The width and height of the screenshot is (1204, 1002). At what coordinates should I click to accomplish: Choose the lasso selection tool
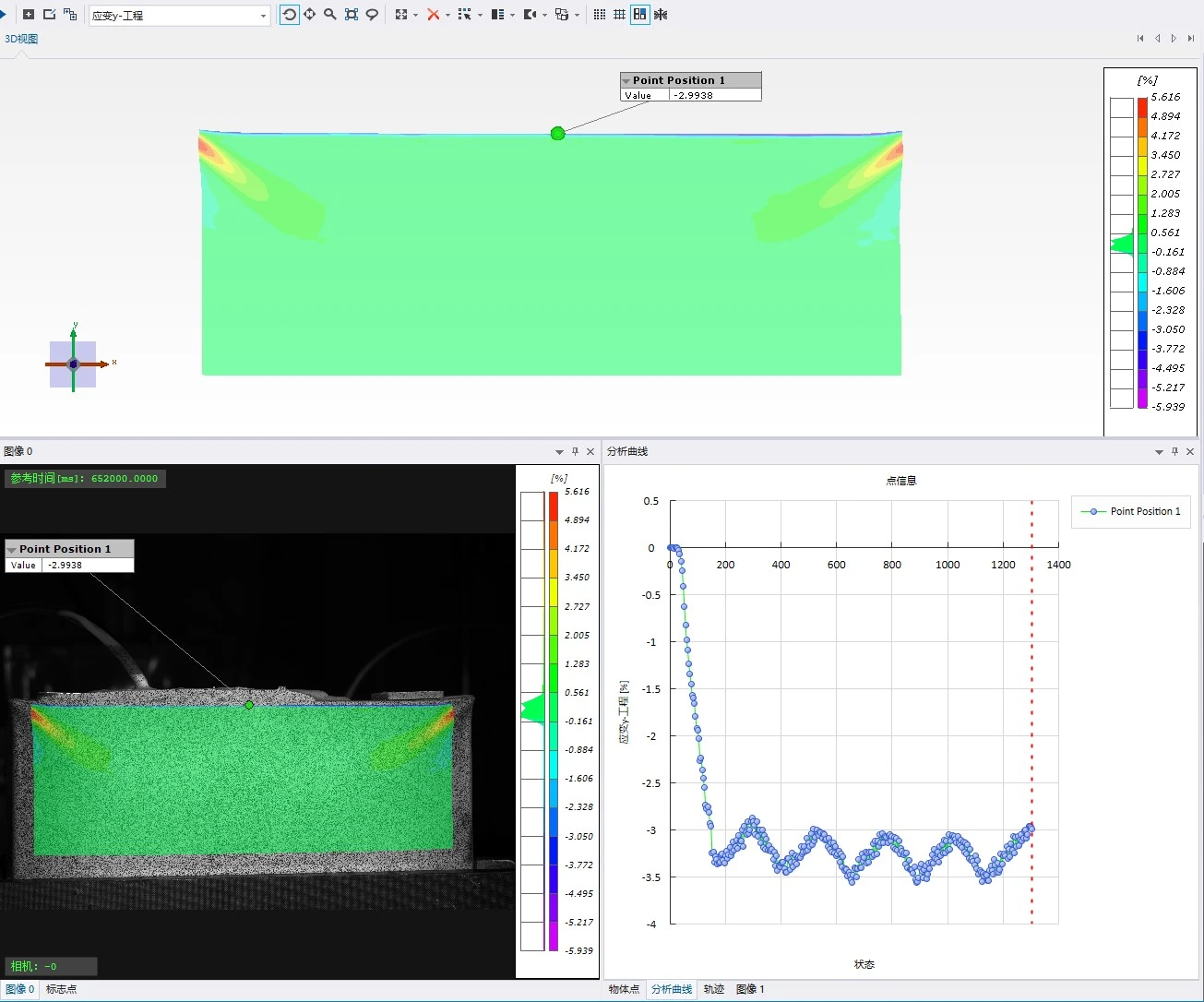click(x=372, y=15)
